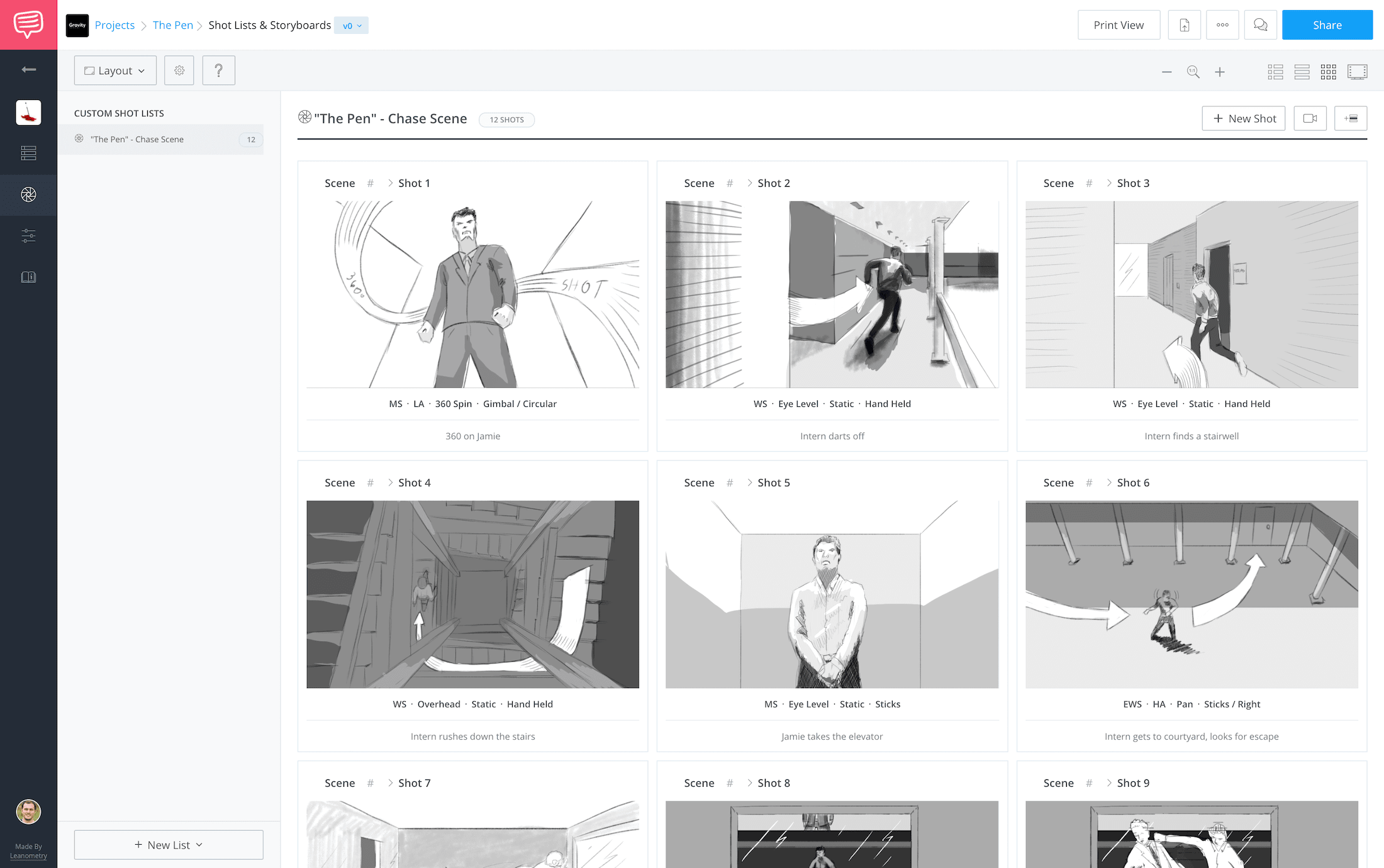Select the three column grid view icon

pos(1328,71)
